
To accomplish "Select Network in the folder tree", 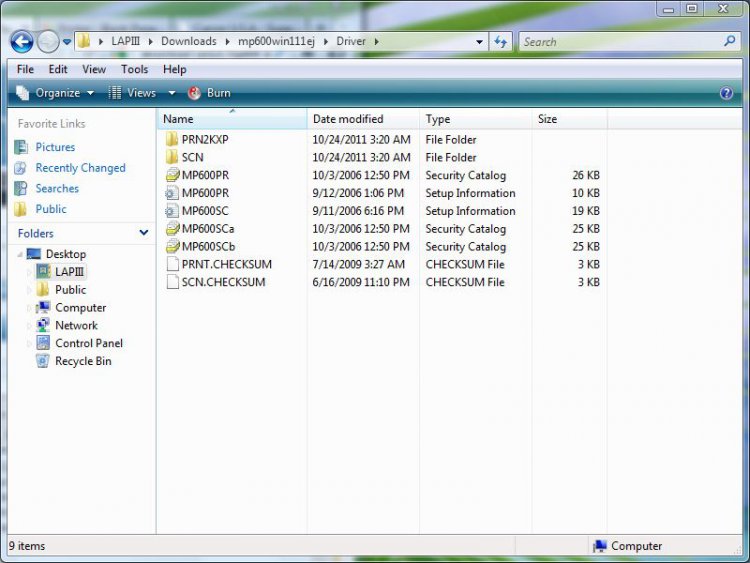I will (76, 325).
